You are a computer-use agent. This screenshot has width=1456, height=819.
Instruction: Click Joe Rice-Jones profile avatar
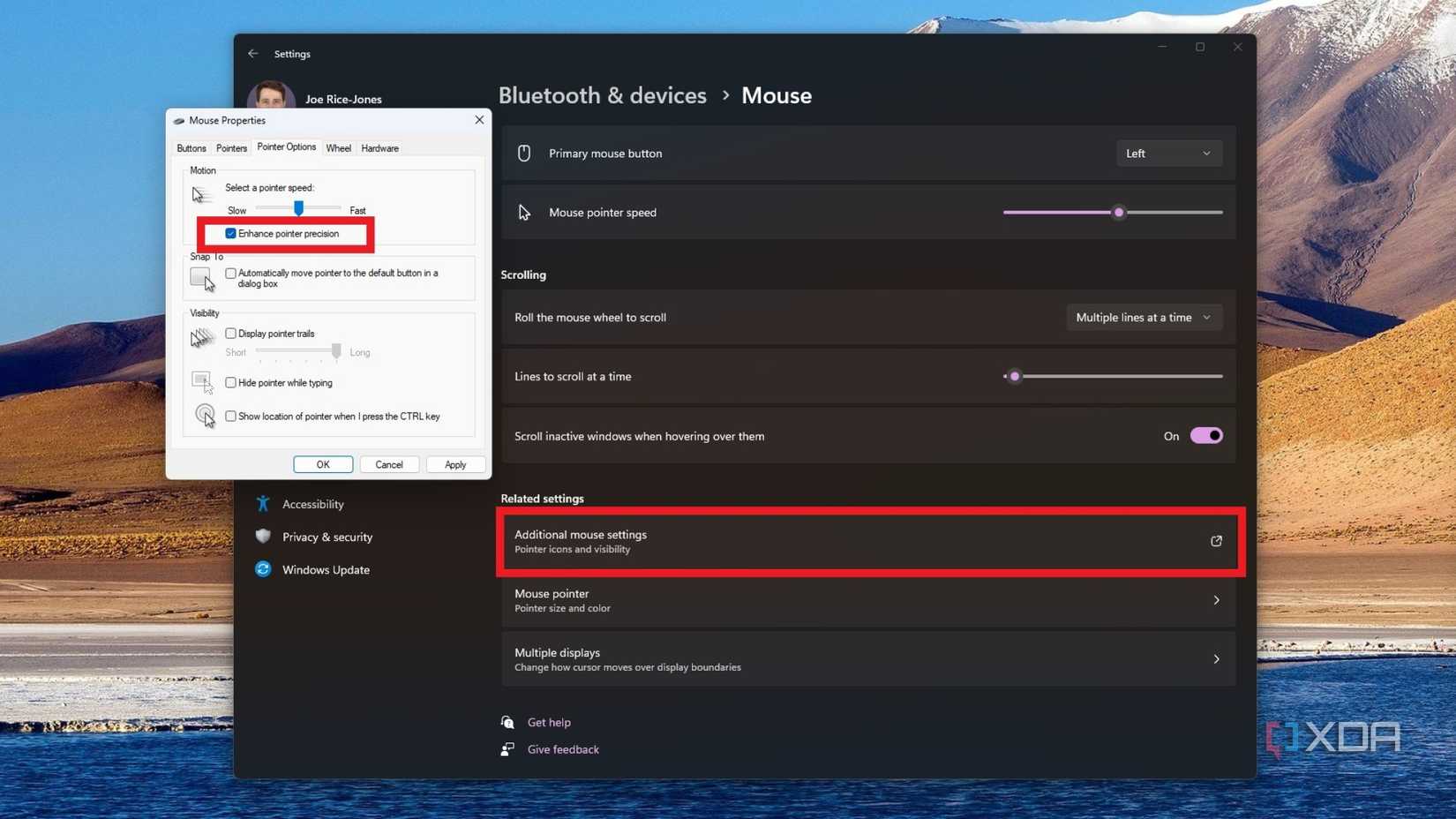coord(271,94)
